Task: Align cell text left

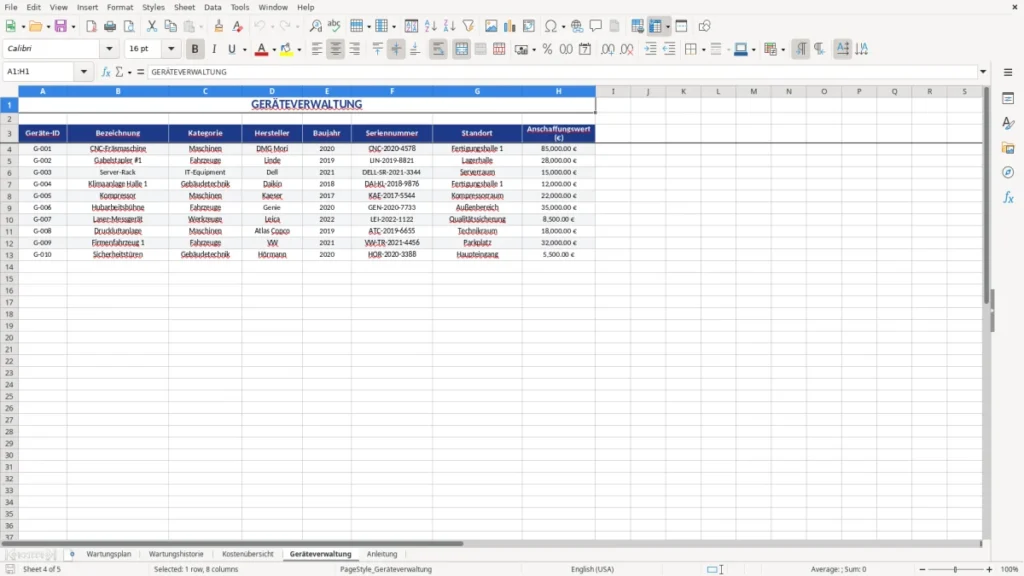Action: click(317, 49)
